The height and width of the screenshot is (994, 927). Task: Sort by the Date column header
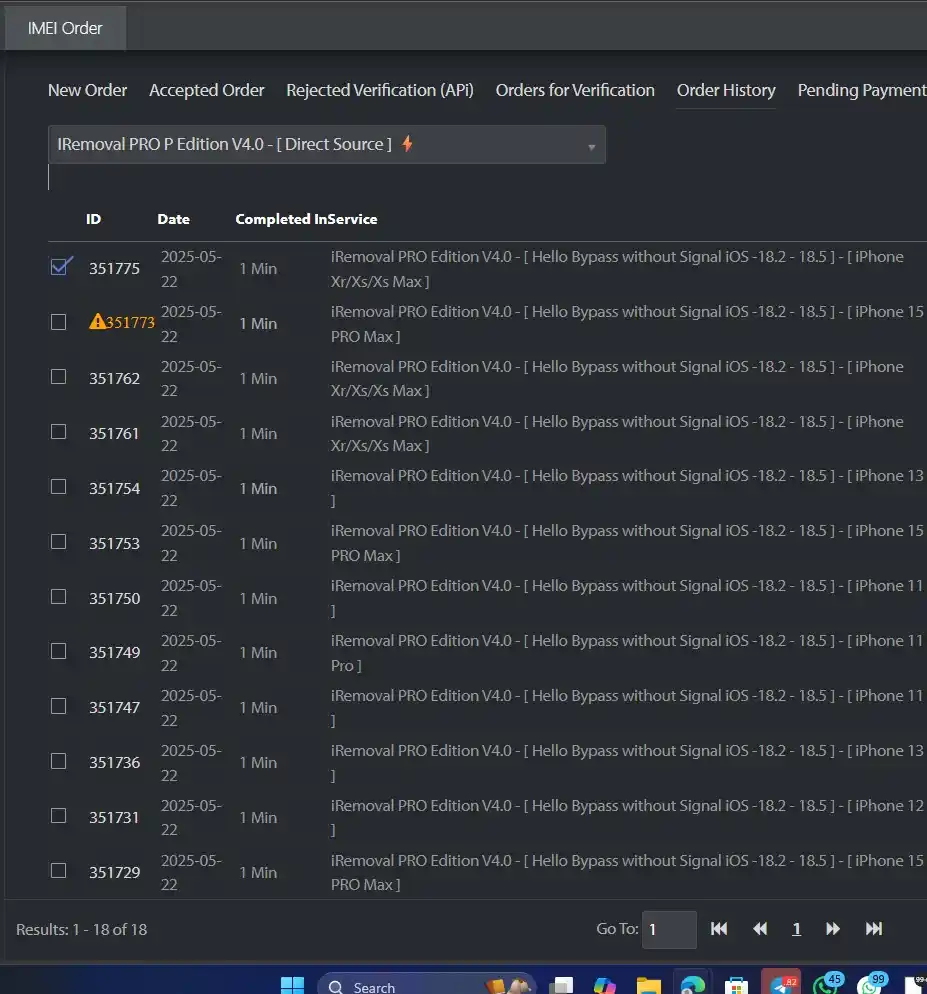click(174, 219)
